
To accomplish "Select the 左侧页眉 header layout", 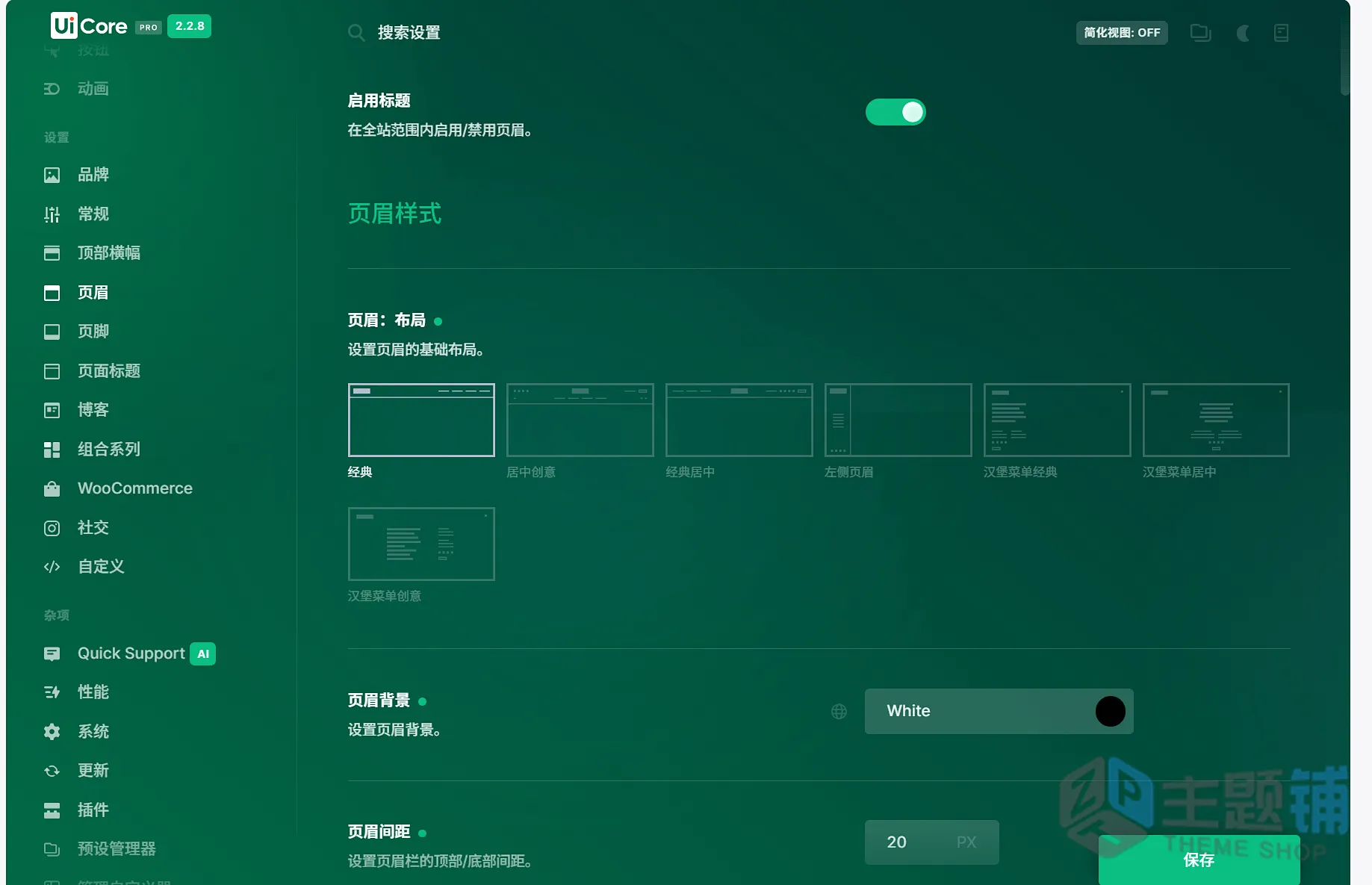I will pyautogui.click(x=898, y=420).
